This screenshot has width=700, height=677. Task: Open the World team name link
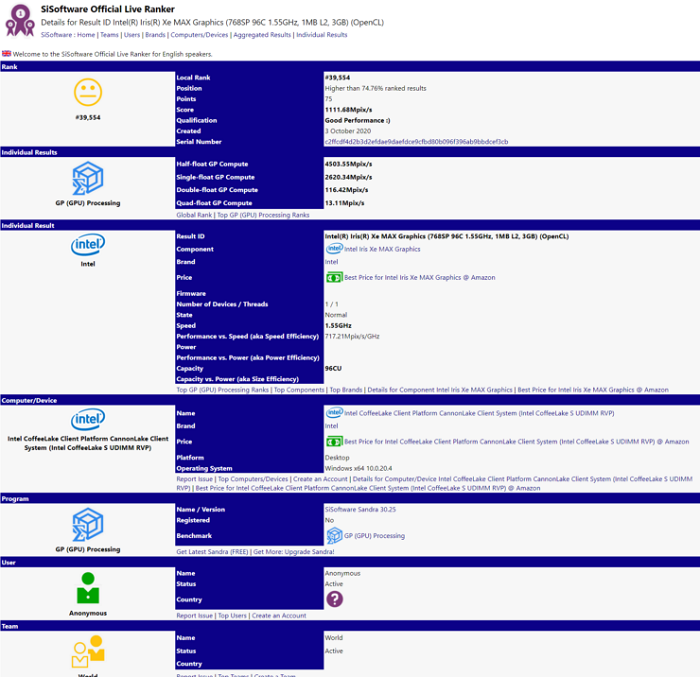point(334,638)
